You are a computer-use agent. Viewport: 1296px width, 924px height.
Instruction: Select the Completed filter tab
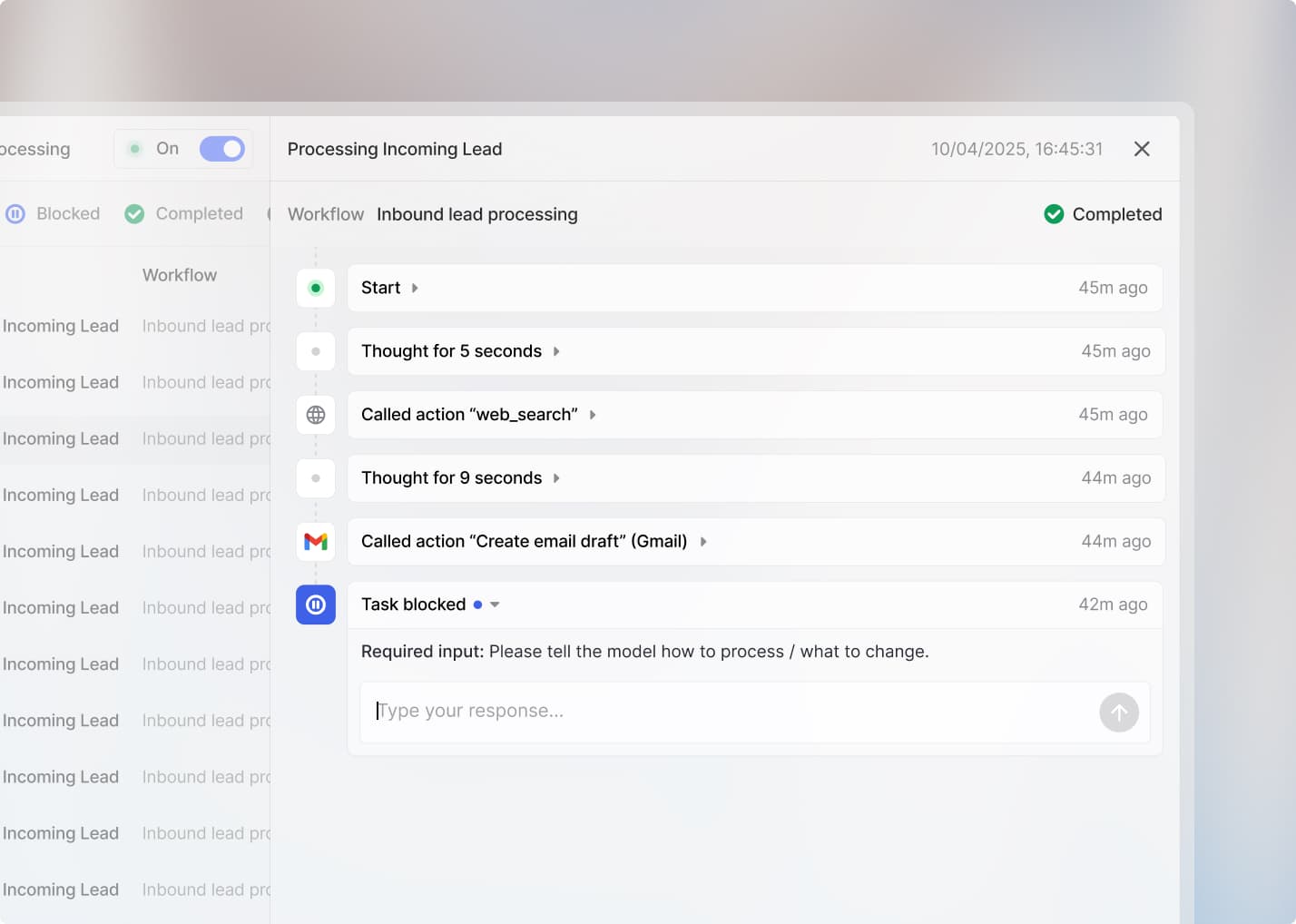198,214
